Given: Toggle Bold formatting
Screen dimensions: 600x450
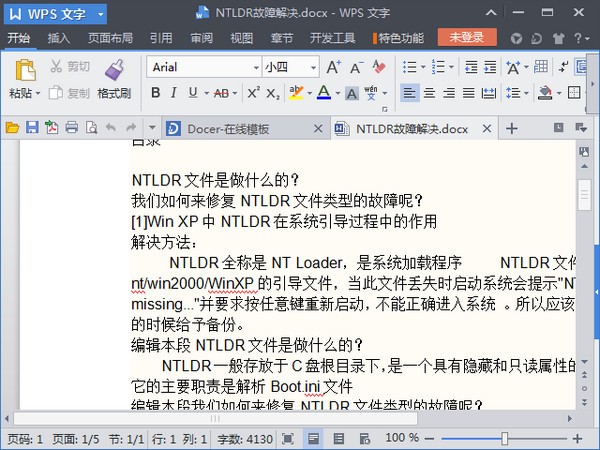Looking at the screenshot, I should (x=155, y=93).
